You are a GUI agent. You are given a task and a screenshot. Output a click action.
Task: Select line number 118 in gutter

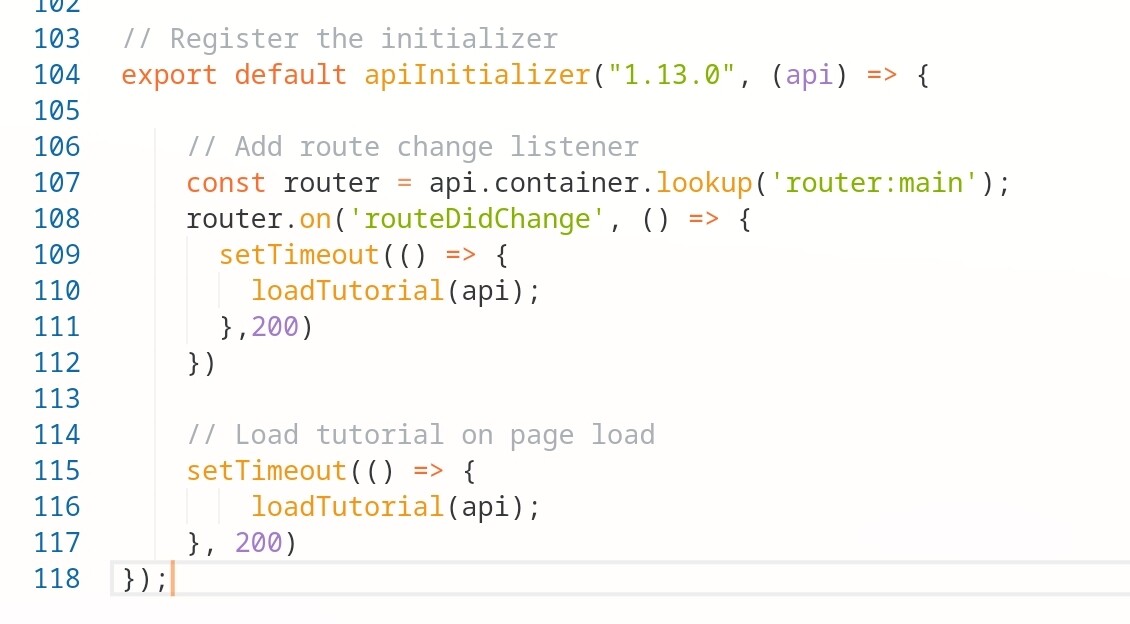click(x=57, y=579)
